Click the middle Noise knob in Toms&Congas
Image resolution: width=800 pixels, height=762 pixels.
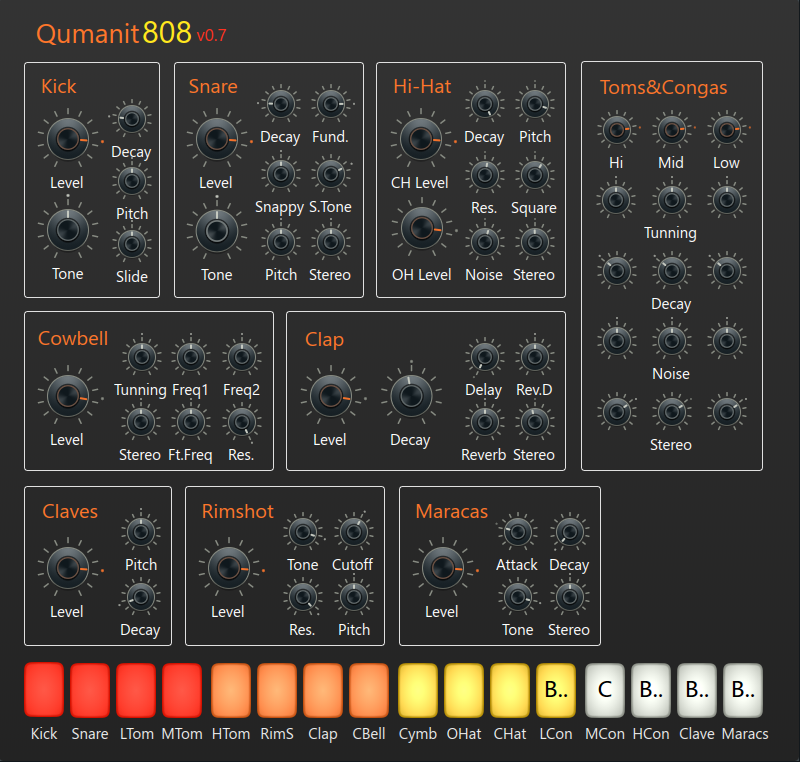pos(671,341)
